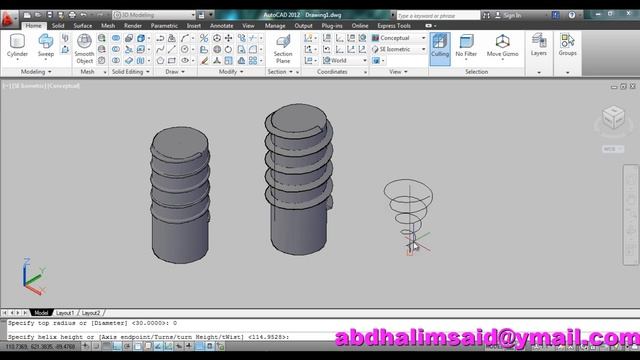Image resolution: width=640 pixels, height=360 pixels.
Task: Open the Layout1 tab
Action: tap(65, 313)
